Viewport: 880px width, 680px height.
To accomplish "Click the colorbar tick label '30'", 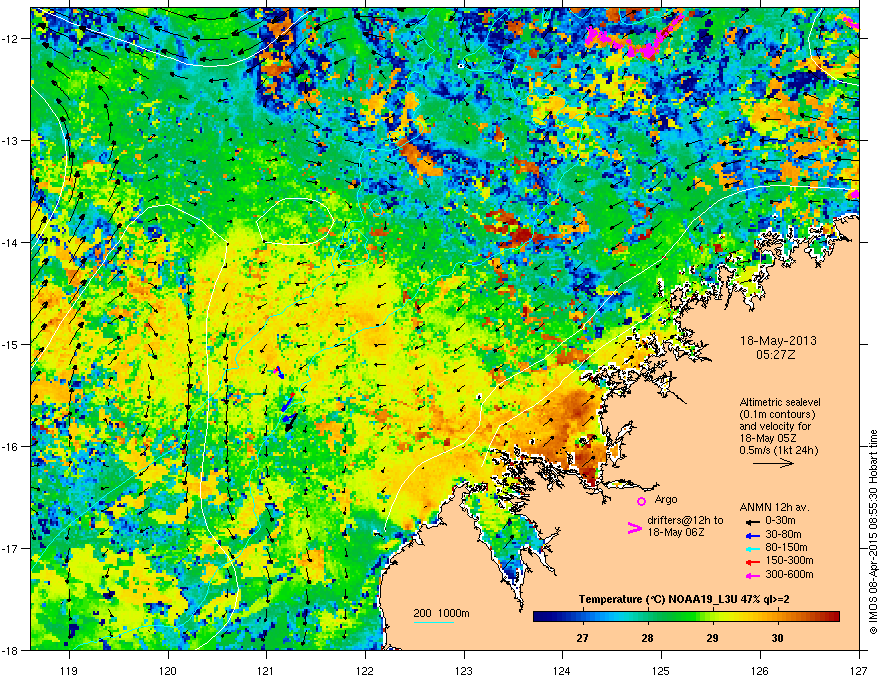I will [777, 638].
